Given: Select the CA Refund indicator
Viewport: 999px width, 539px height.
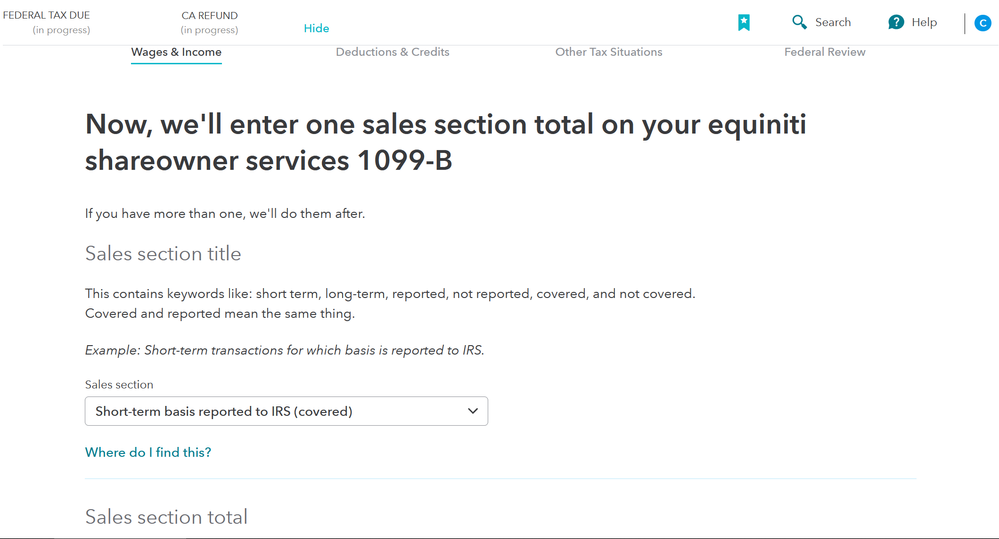Looking at the screenshot, I should [210, 22].
